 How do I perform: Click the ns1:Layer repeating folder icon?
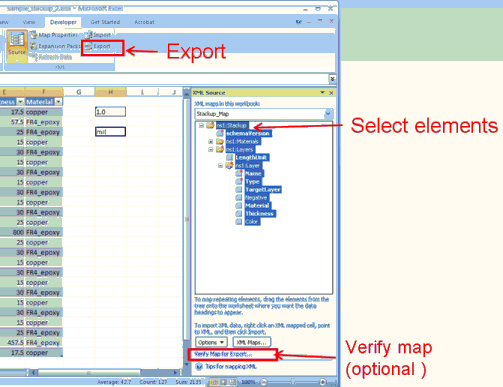[x=229, y=165]
